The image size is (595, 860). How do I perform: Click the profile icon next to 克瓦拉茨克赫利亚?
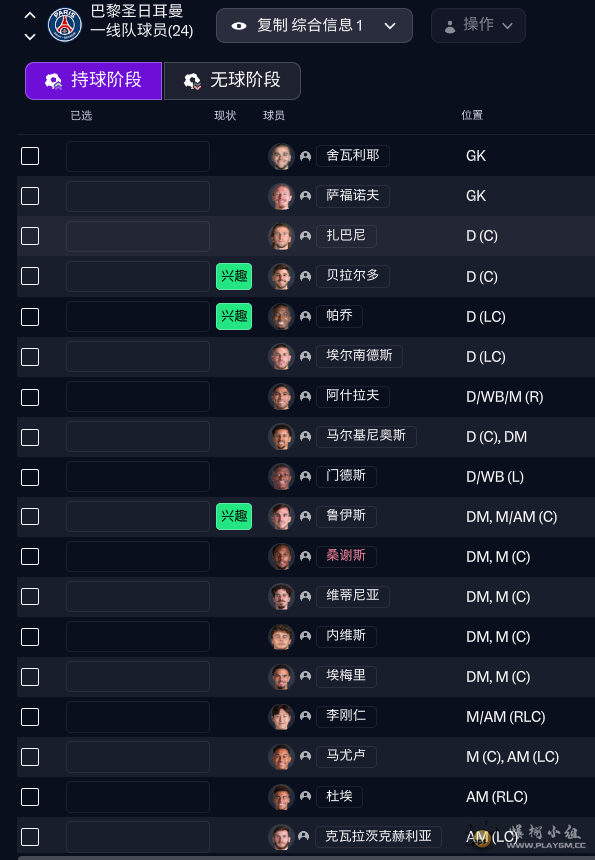point(304,836)
